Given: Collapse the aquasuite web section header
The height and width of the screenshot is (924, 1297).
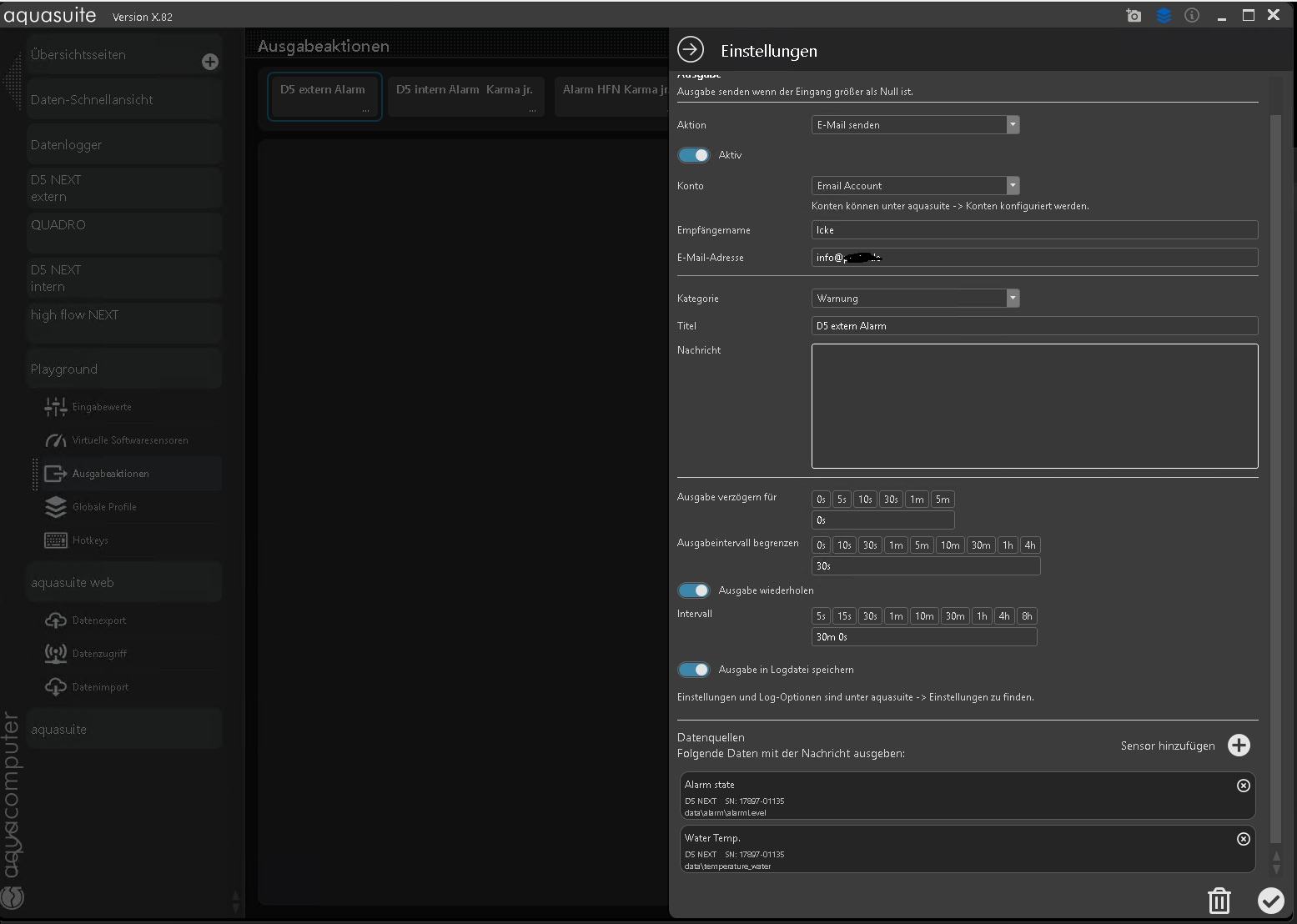Looking at the screenshot, I should (124, 582).
